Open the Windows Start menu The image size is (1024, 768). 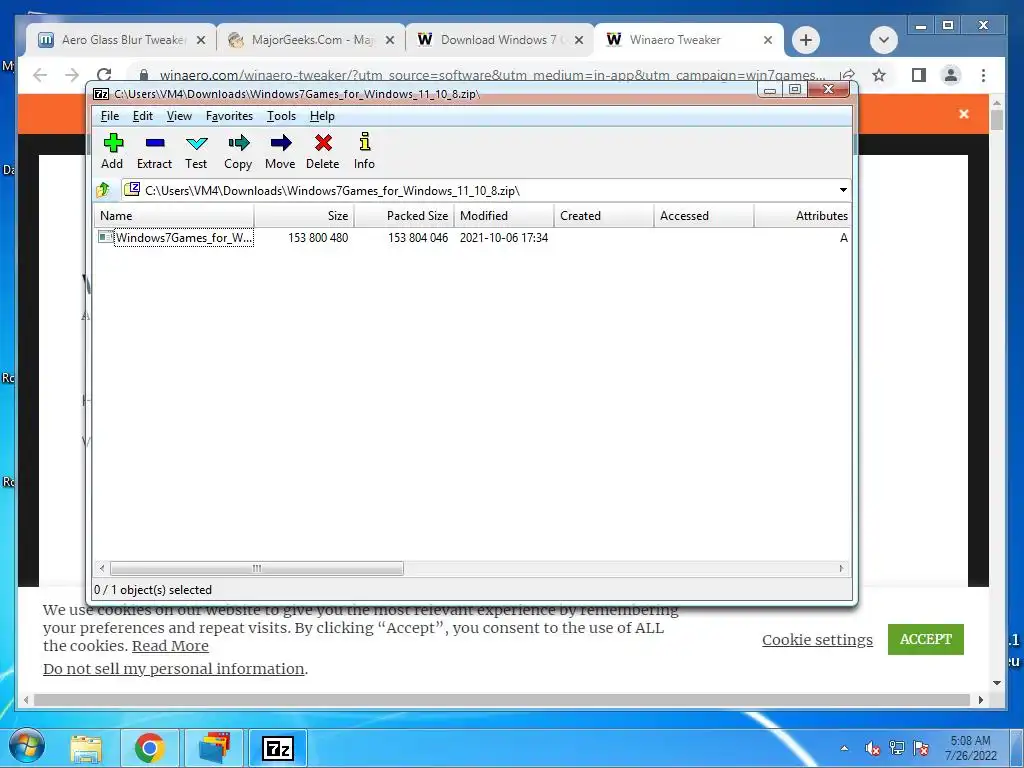[x=27, y=747]
